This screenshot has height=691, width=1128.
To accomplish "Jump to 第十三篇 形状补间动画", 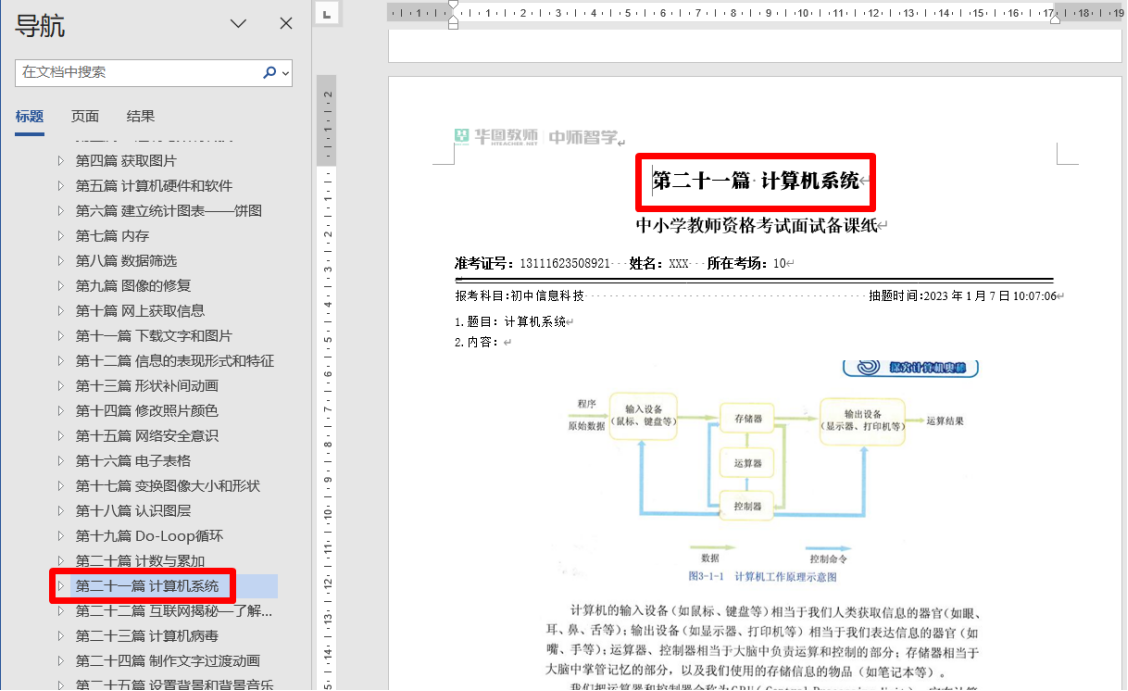I will point(147,386).
